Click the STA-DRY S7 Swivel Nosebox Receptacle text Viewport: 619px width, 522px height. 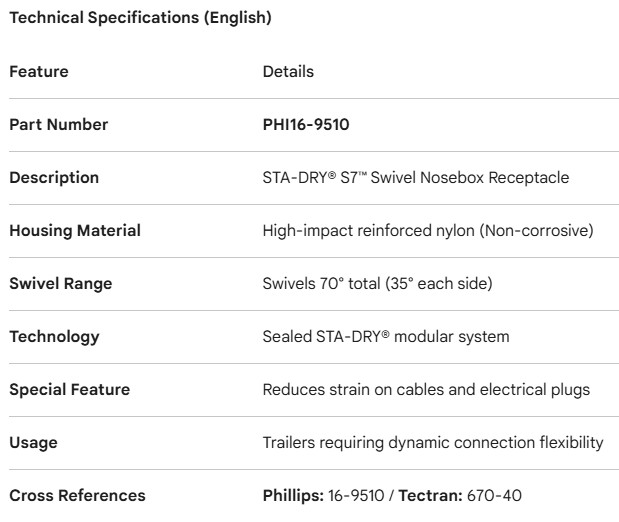coord(415,178)
